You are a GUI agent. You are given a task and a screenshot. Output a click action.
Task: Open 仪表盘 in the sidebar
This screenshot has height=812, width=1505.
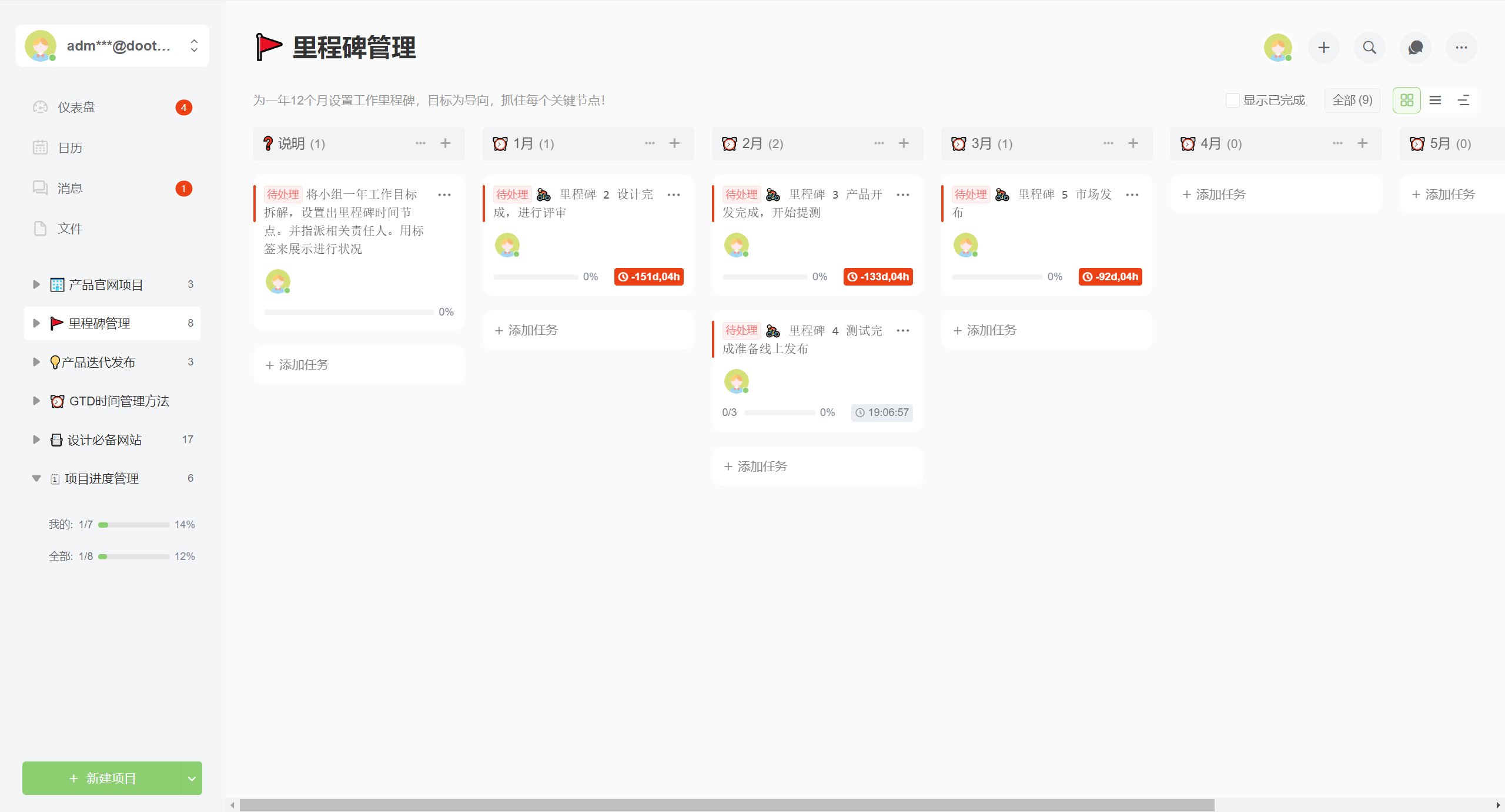pos(76,108)
